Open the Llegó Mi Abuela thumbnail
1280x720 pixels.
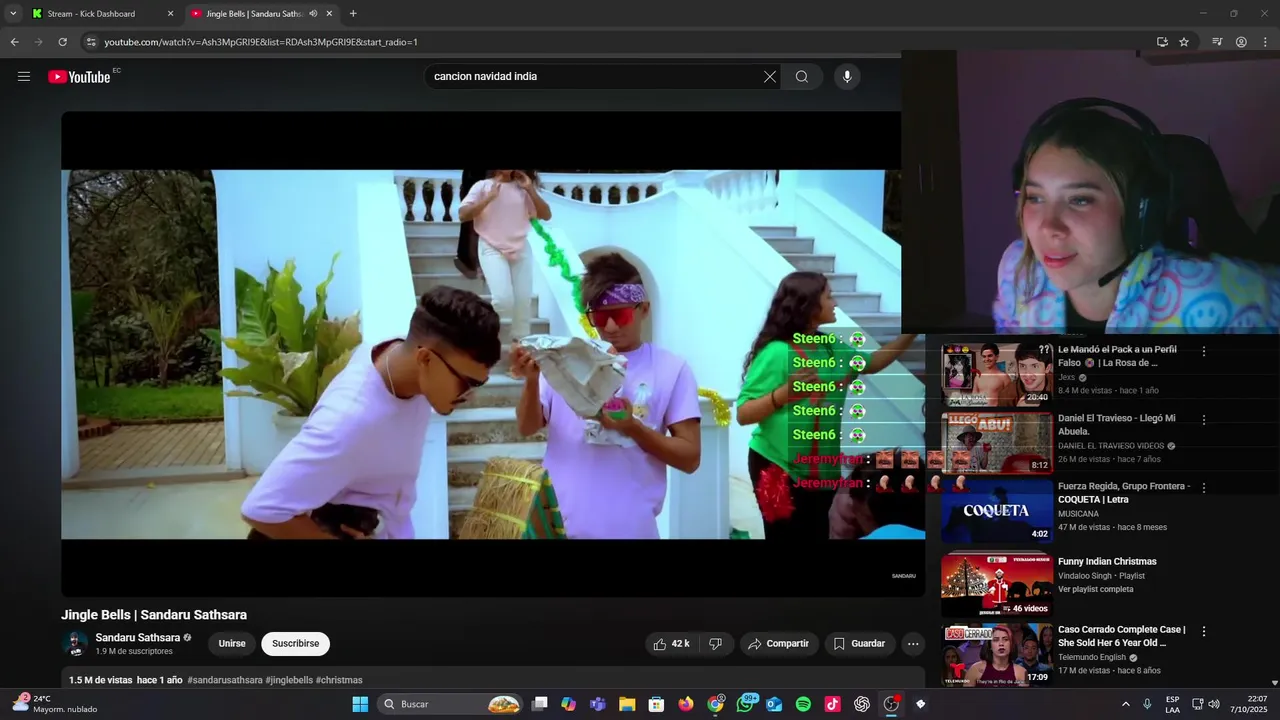tap(997, 443)
